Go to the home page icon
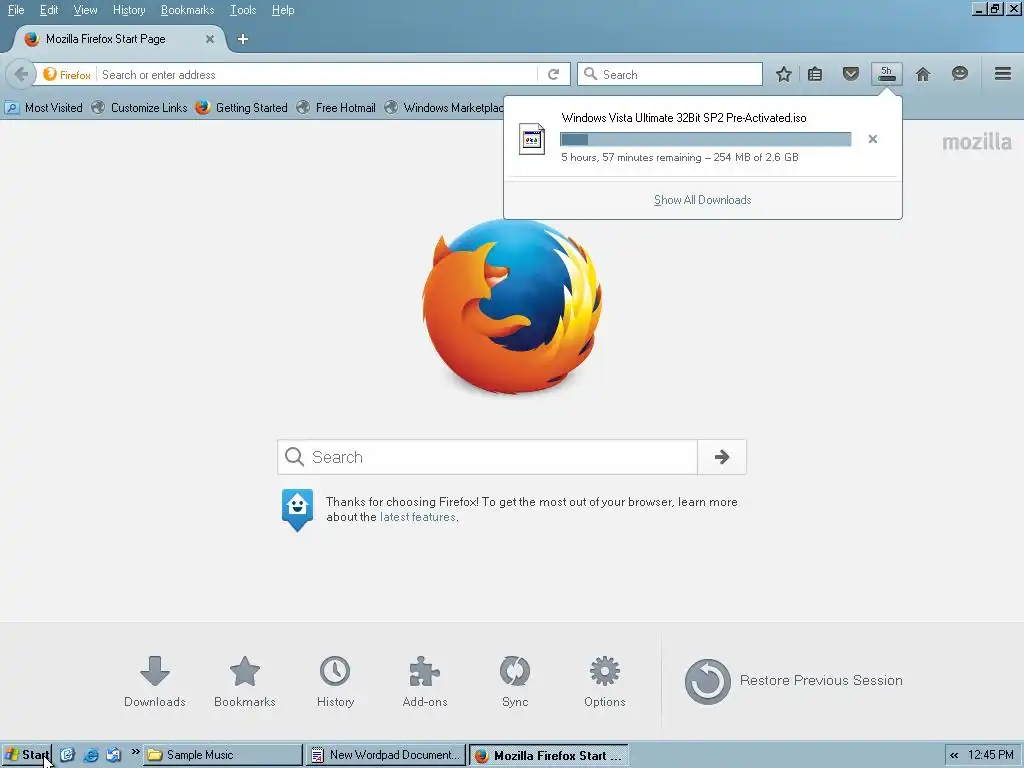Viewport: 1024px width, 768px height. (923, 74)
